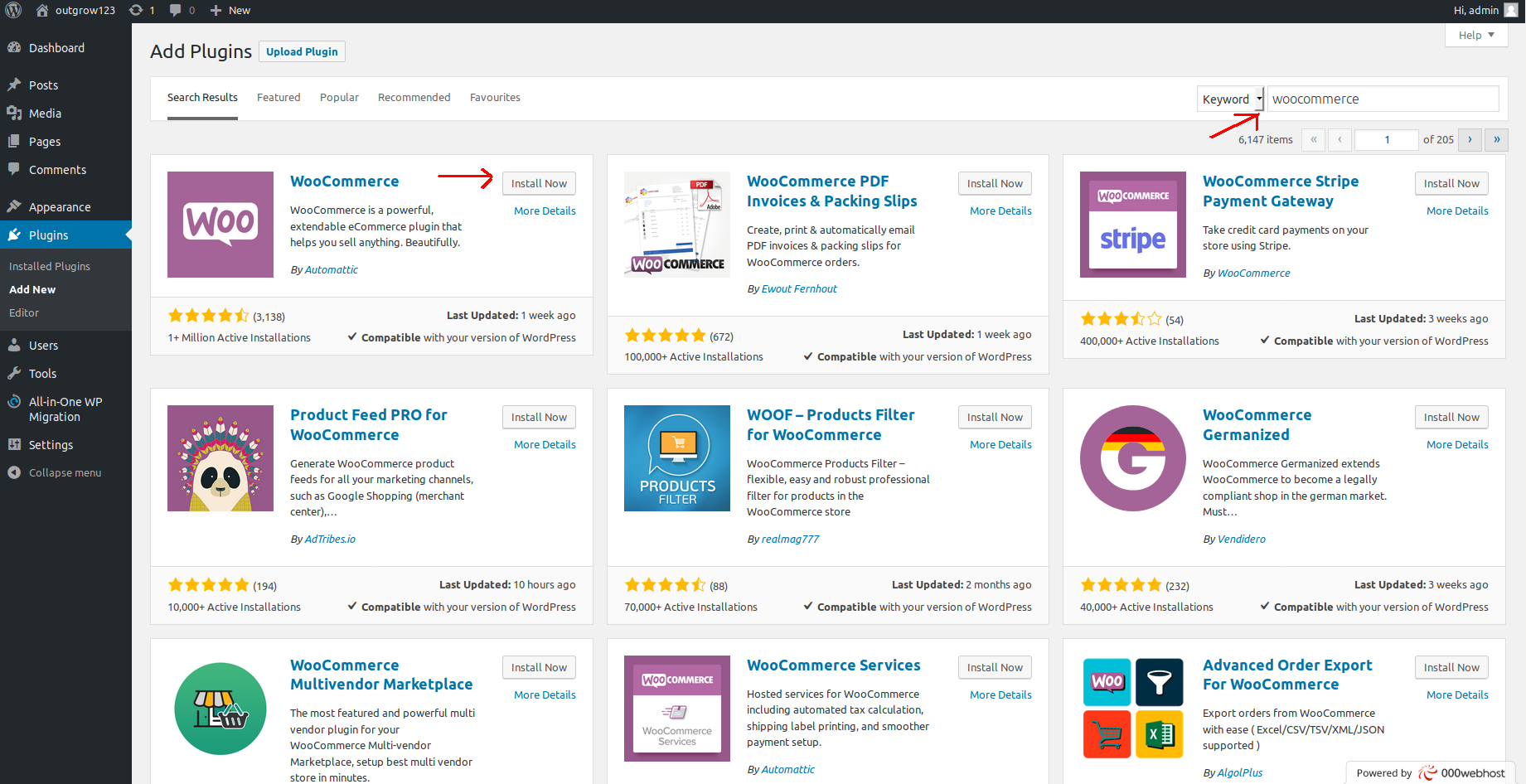Click the PDF Invoices plugin thumbnail
The height and width of the screenshot is (784, 1526).
(x=677, y=225)
